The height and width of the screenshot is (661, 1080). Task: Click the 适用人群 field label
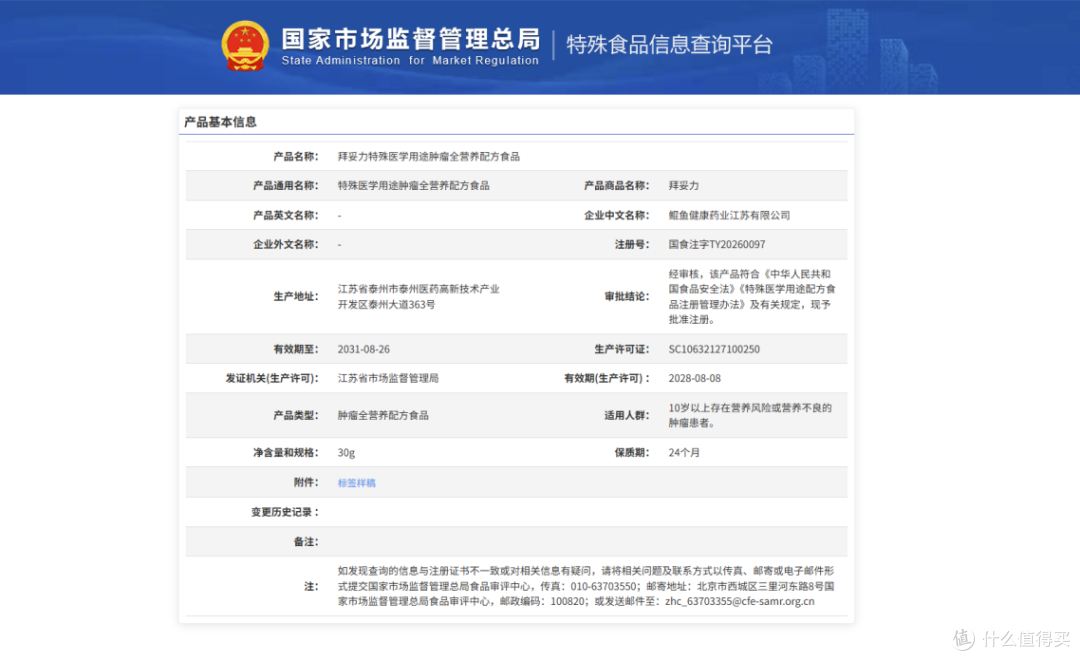tap(627, 415)
